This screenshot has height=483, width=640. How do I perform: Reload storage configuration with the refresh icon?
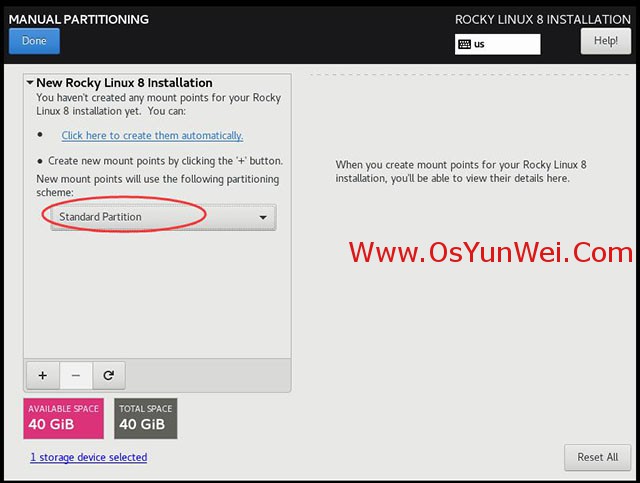(109, 375)
